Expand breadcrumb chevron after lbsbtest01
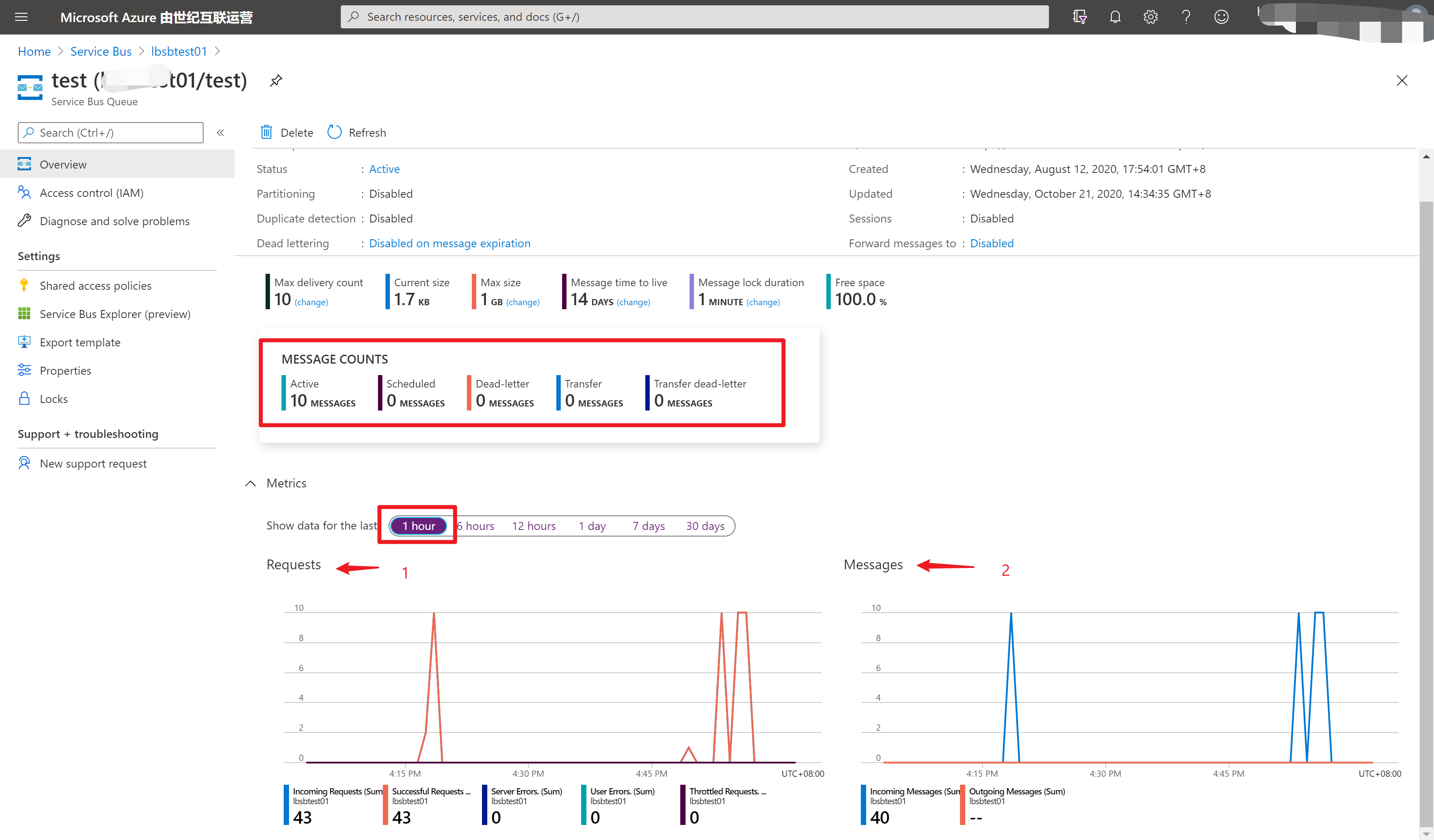This screenshot has height=840, width=1434. tap(217, 51)
